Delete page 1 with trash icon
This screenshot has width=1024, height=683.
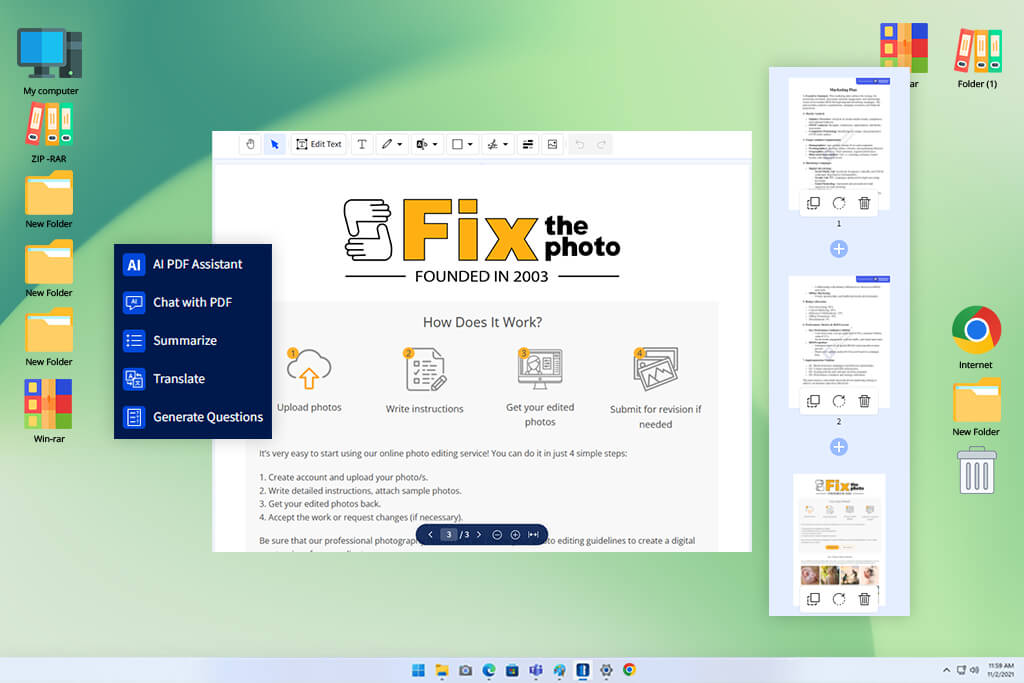click(864, 203)
